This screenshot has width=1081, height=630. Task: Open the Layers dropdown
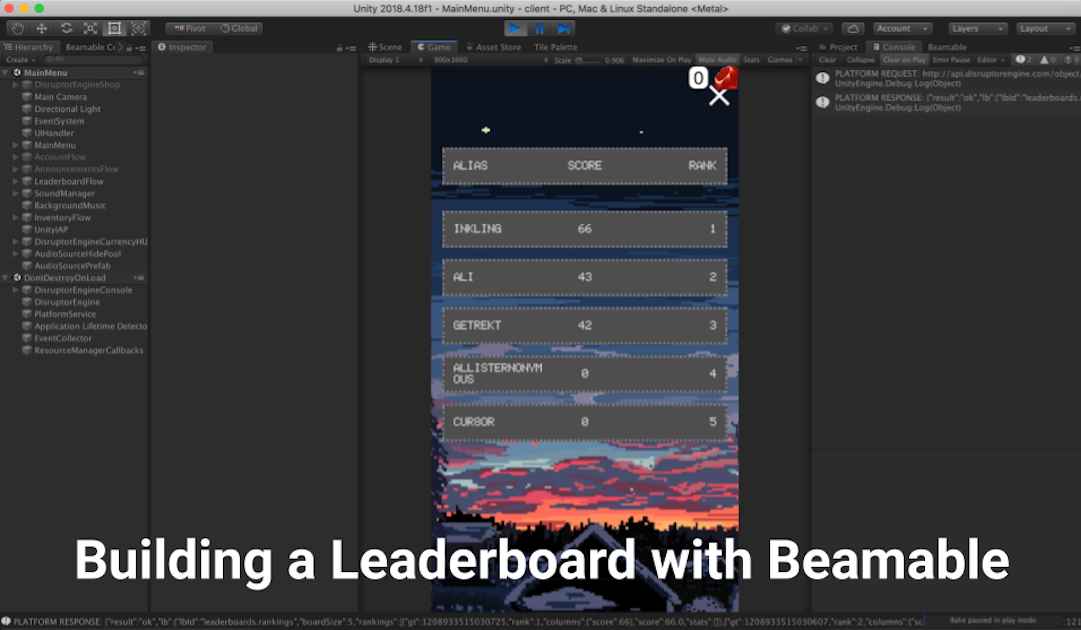point(977,28)
